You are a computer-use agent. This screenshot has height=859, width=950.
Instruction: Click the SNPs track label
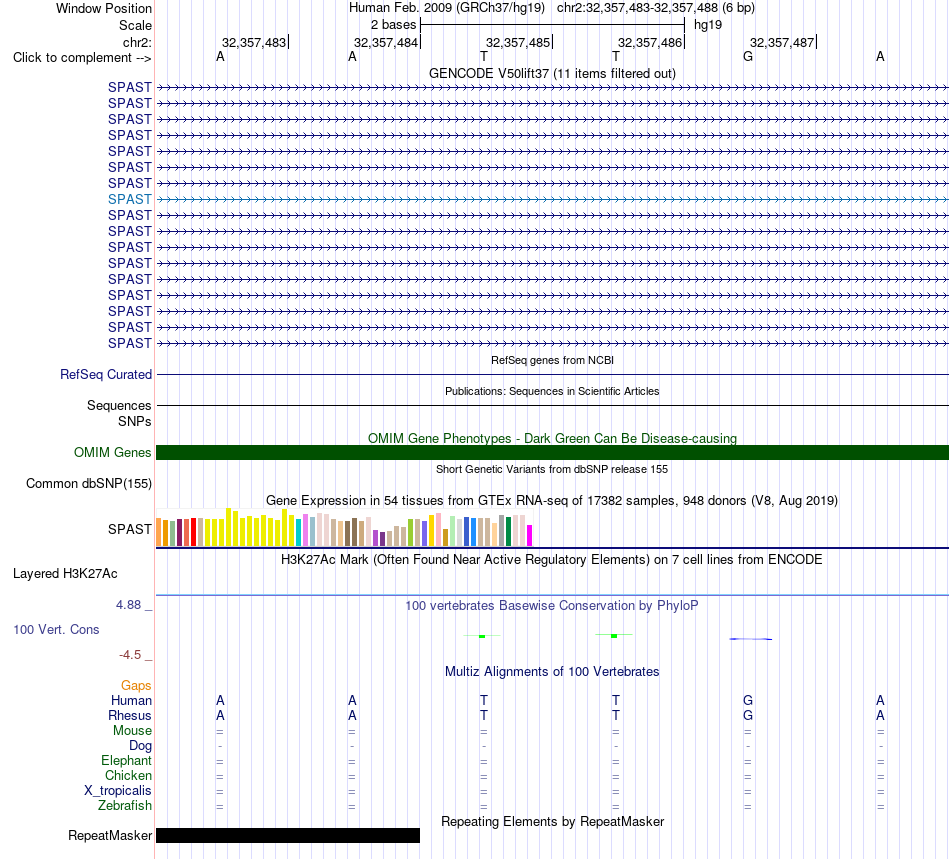[135, 421]
